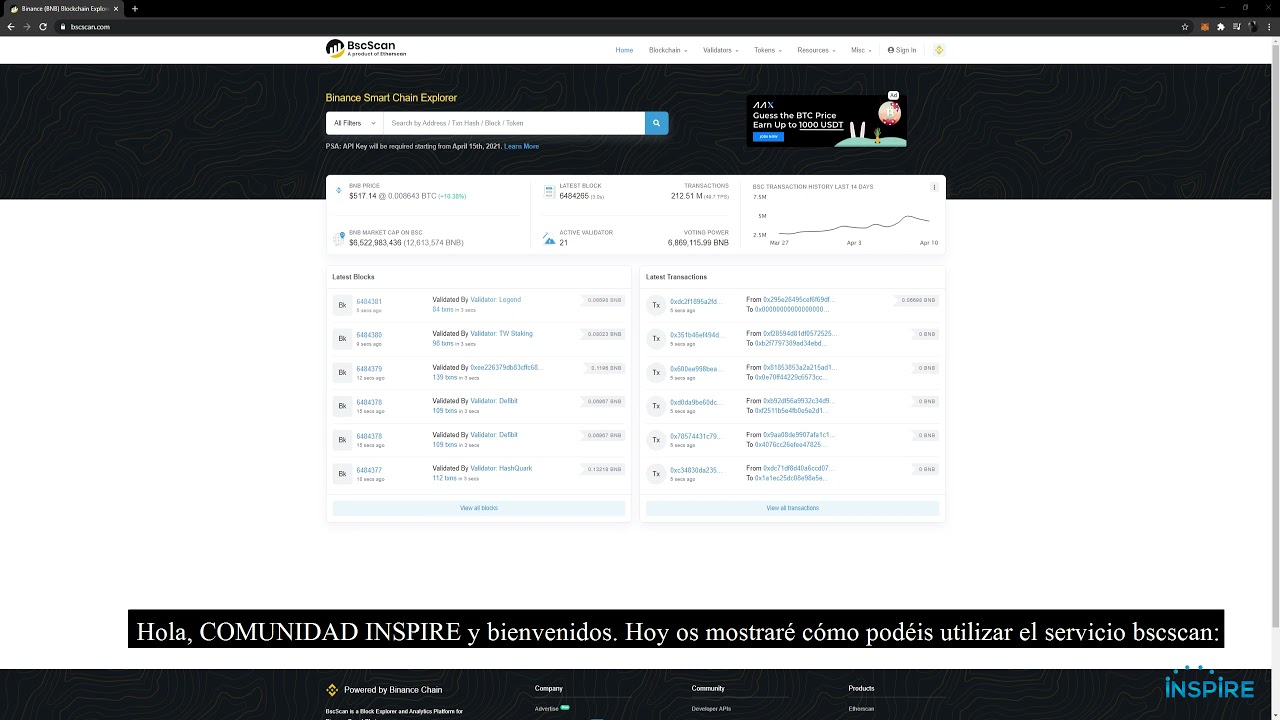Click the search by address input field
The width and height of the screenshot is (1280, 720).
click(514, 123)
